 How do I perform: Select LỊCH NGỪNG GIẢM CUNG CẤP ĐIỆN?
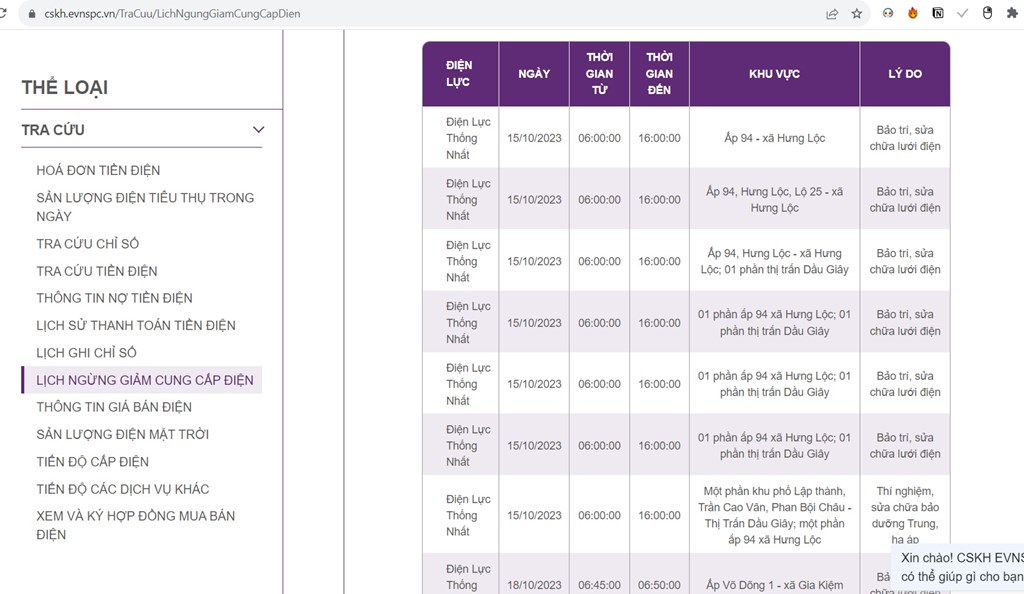click(142, 380)
